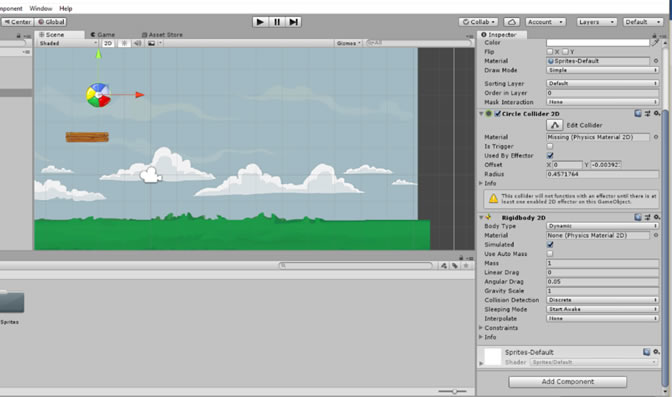Open the Window menu

tap(41, 9)
